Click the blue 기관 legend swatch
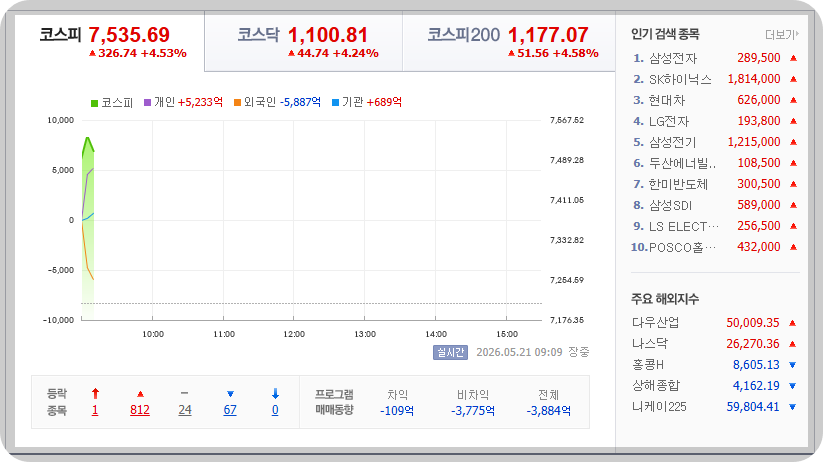This screenshot has width=823, height=462. 335,102
